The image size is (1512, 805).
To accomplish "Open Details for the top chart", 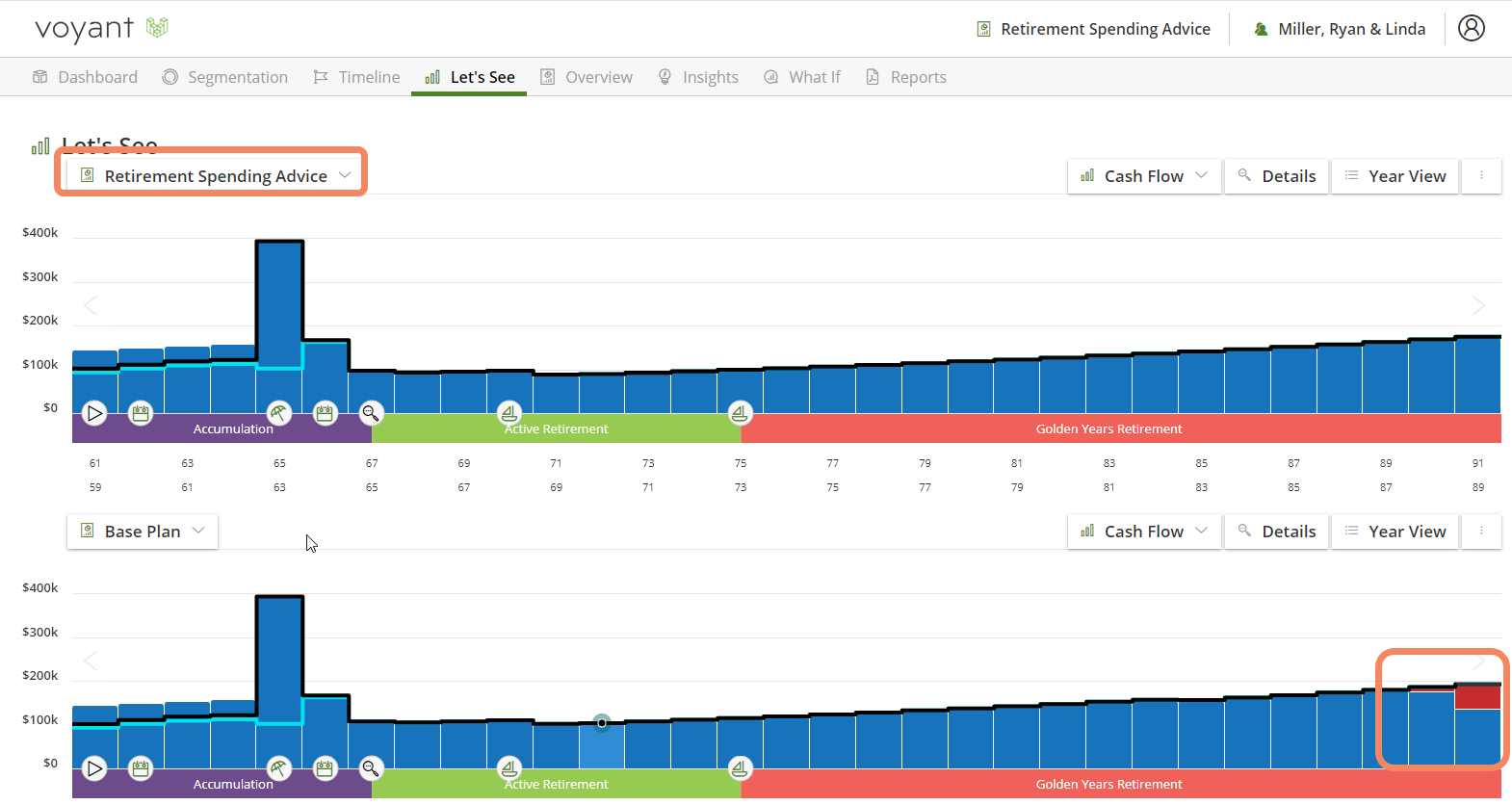I will pos(1277,176).
